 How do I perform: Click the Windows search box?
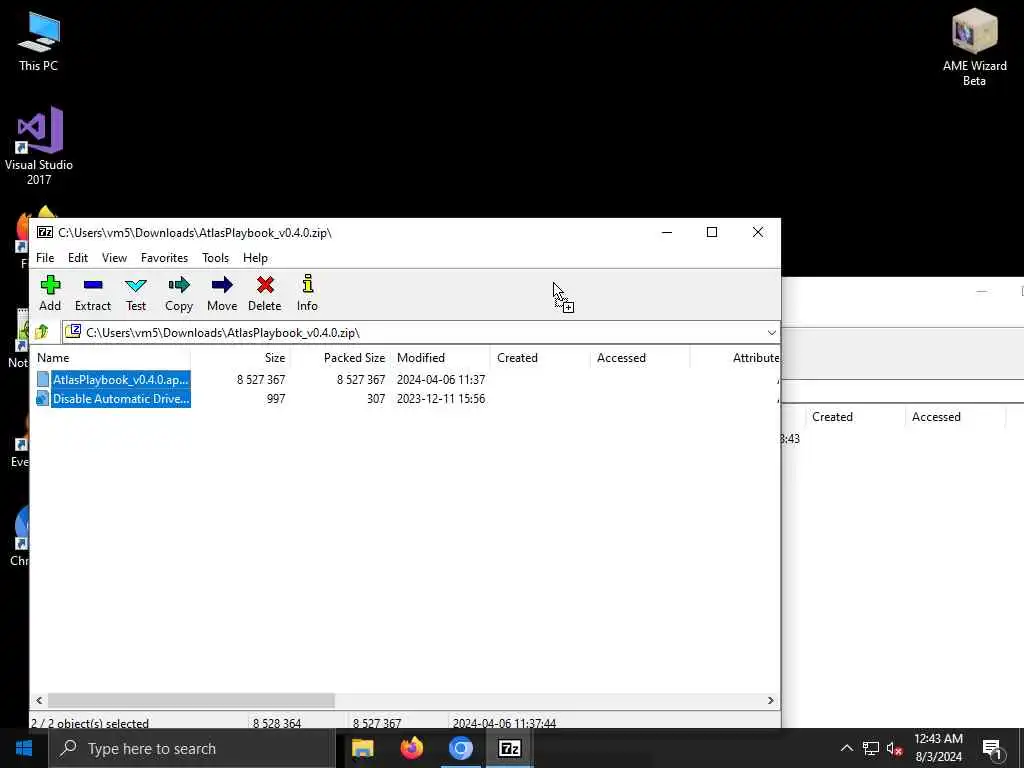tap(192, 748)
